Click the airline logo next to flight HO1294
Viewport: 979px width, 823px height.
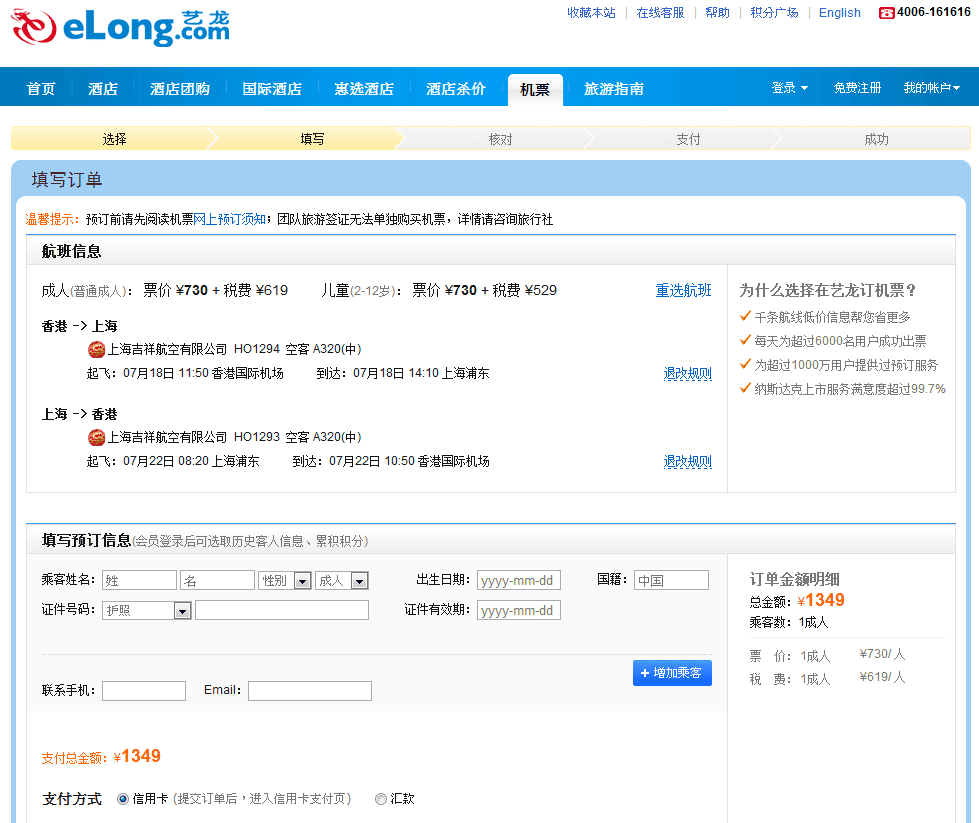tap(96, 349)
